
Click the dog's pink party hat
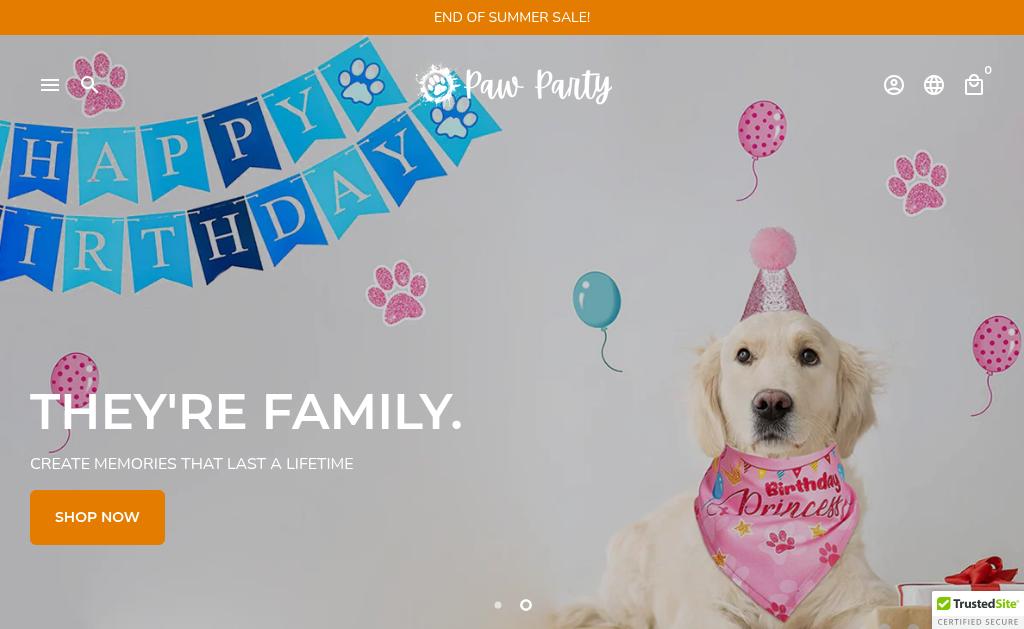click(x=774, y=274)
